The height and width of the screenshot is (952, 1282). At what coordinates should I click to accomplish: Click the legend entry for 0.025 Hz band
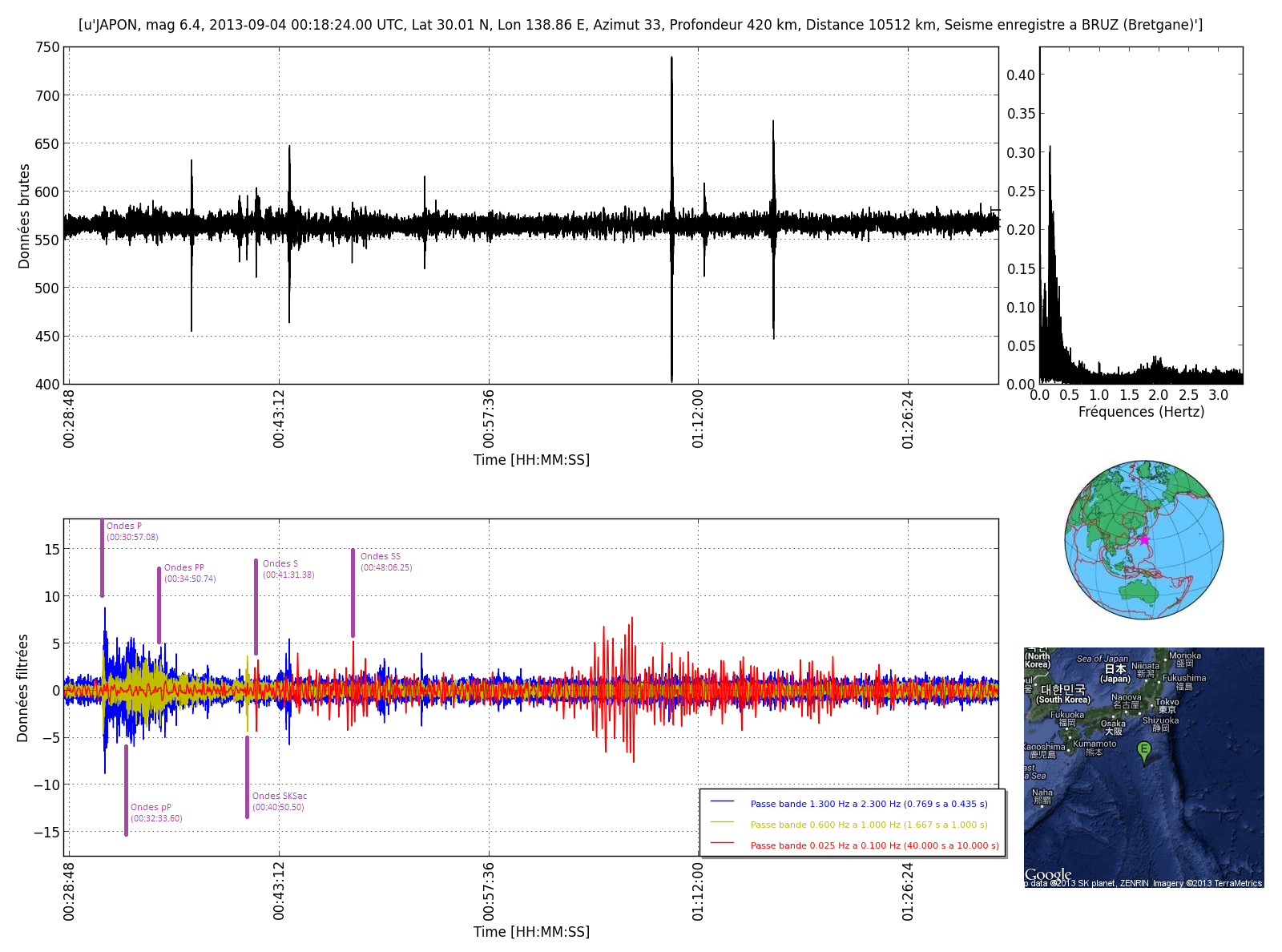pos(874,845)
